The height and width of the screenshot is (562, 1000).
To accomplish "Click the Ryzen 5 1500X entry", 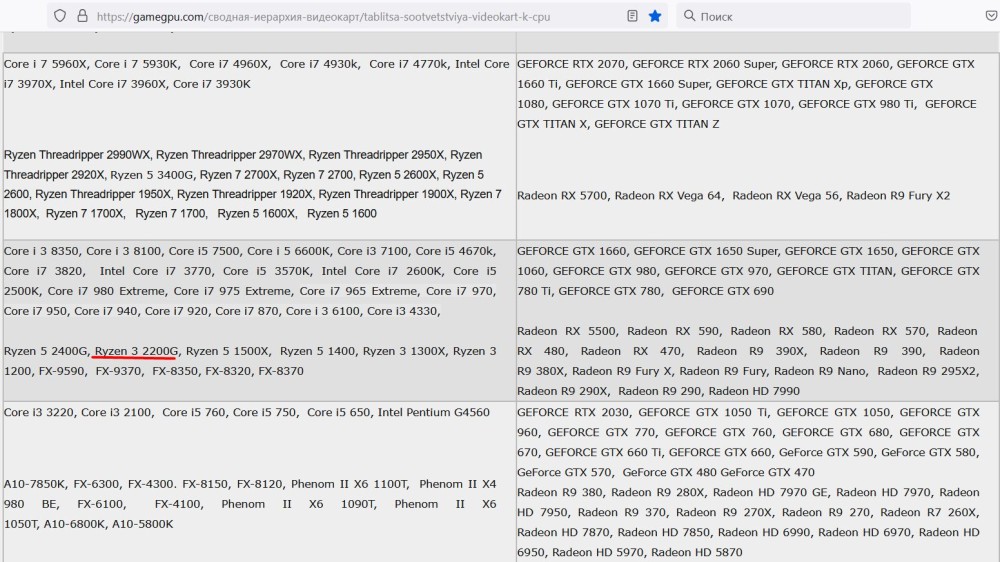I will tap(228, 351).
